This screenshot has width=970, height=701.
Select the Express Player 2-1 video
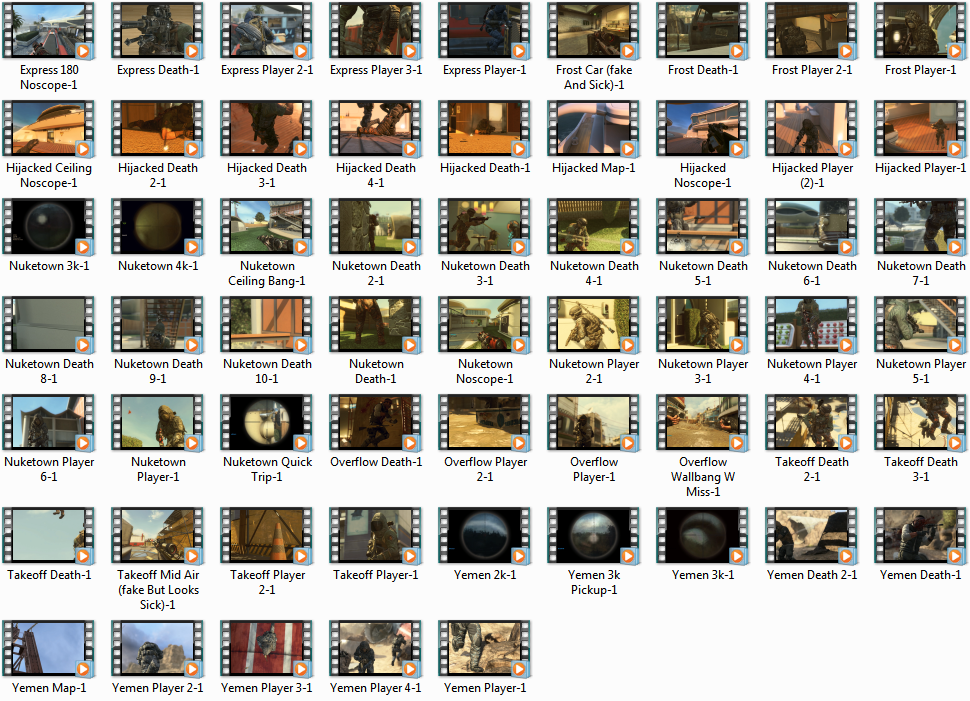pyautogui.click(x=267, y=30)
